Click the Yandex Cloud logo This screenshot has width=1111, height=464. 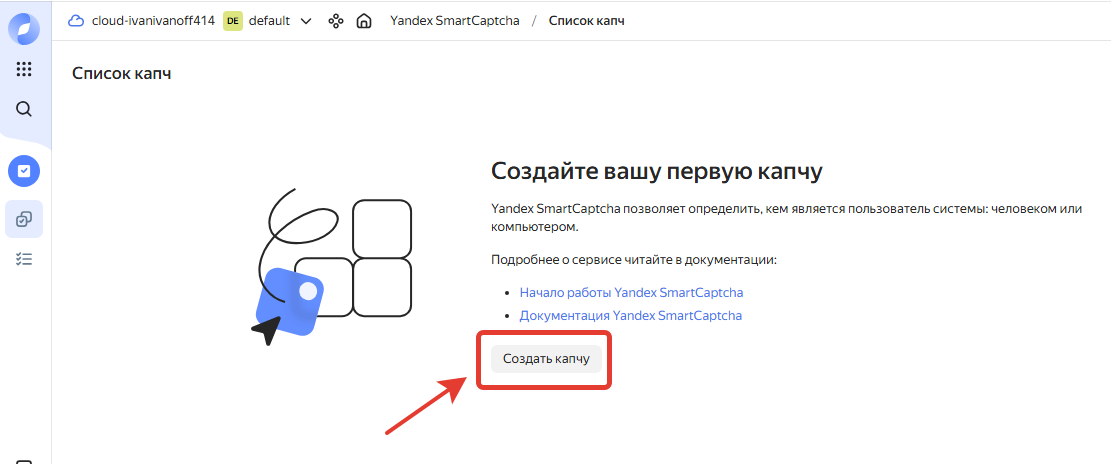click(24, 29)
